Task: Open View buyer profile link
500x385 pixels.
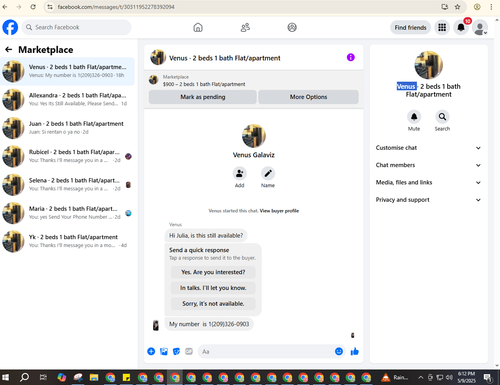Action: tap(279, 211)
